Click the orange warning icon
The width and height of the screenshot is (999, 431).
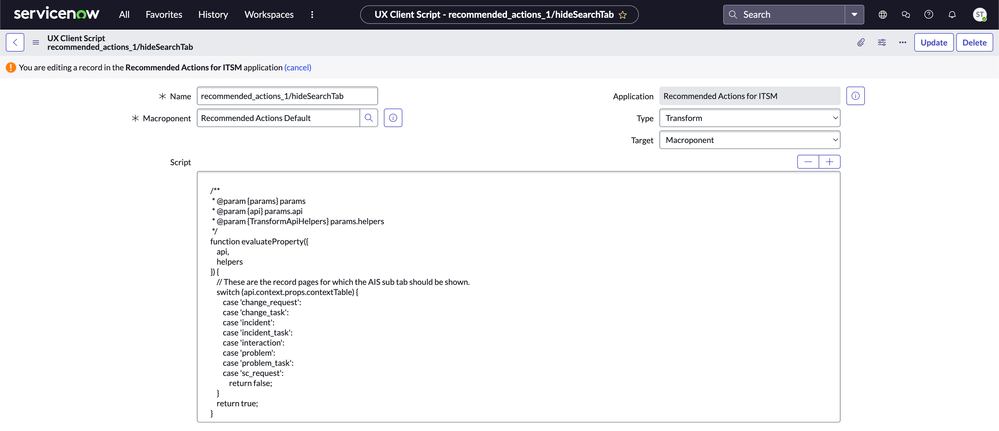[11, 67]
